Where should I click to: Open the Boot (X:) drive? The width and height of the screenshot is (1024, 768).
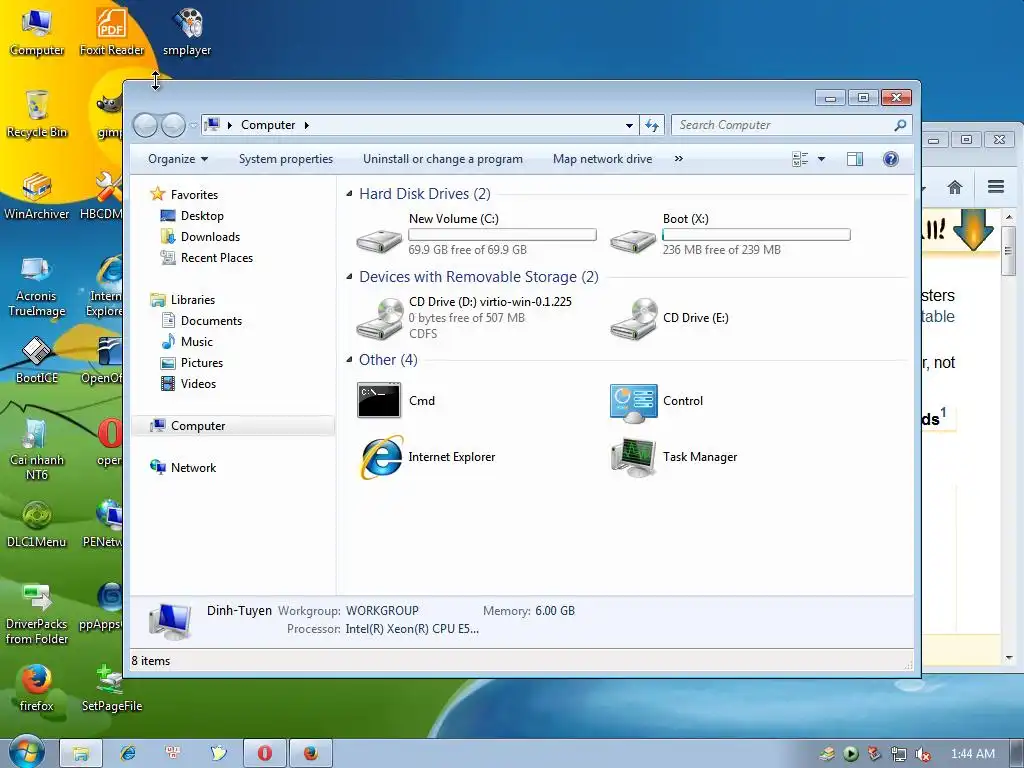coord(729,234)
